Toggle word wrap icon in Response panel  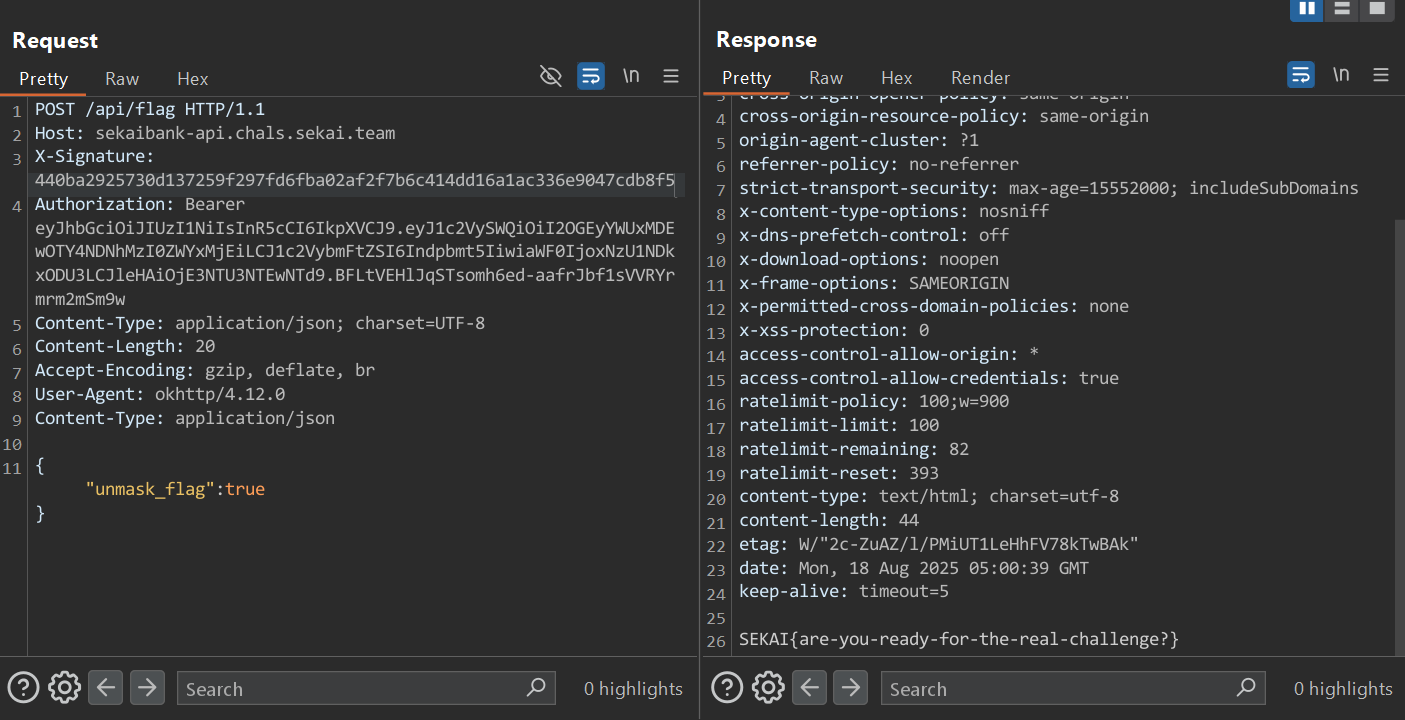pyautogui.click(x=1301, y=75)
